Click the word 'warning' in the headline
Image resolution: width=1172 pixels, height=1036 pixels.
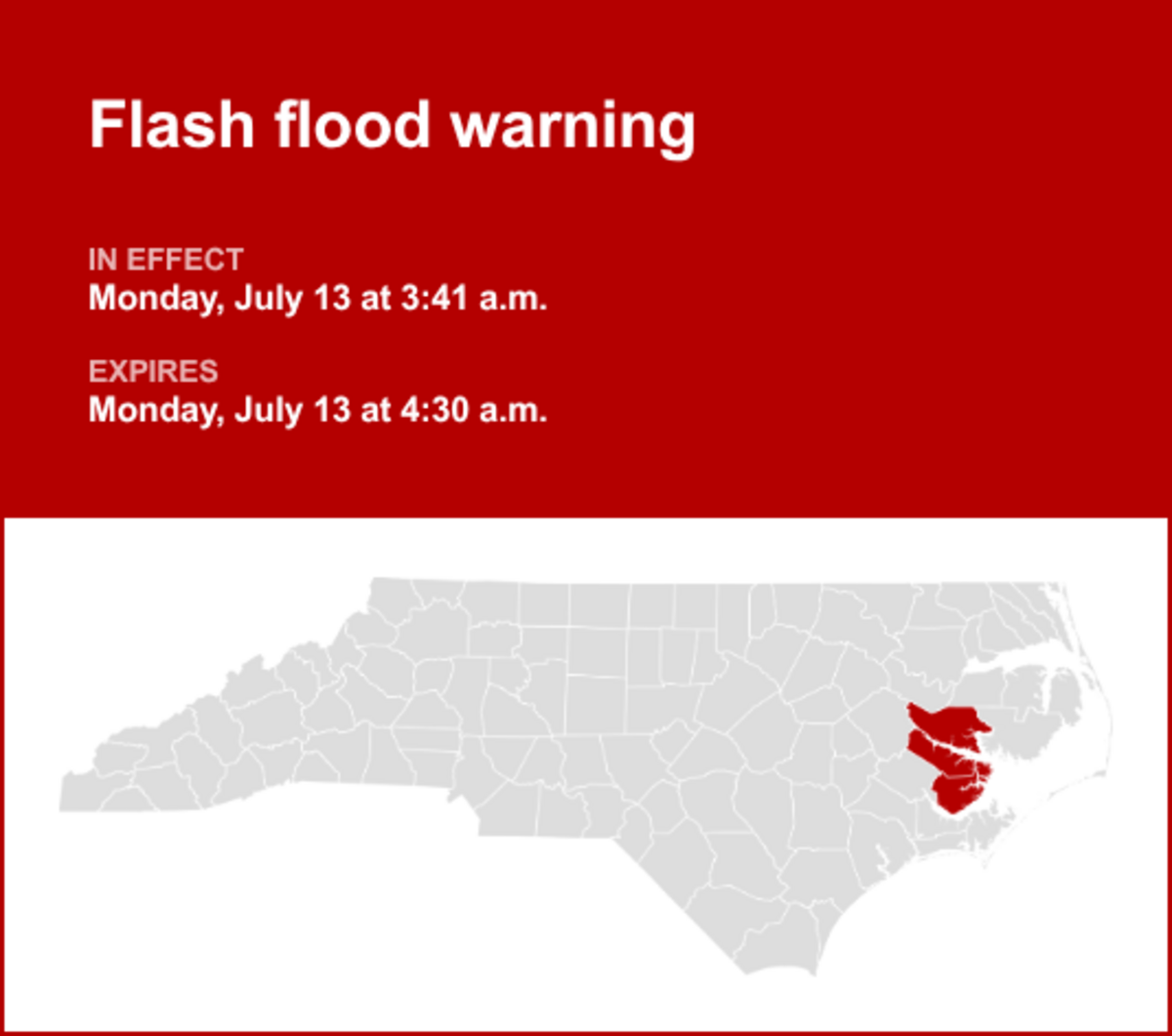pyautogui.click(x=572, y=127)
